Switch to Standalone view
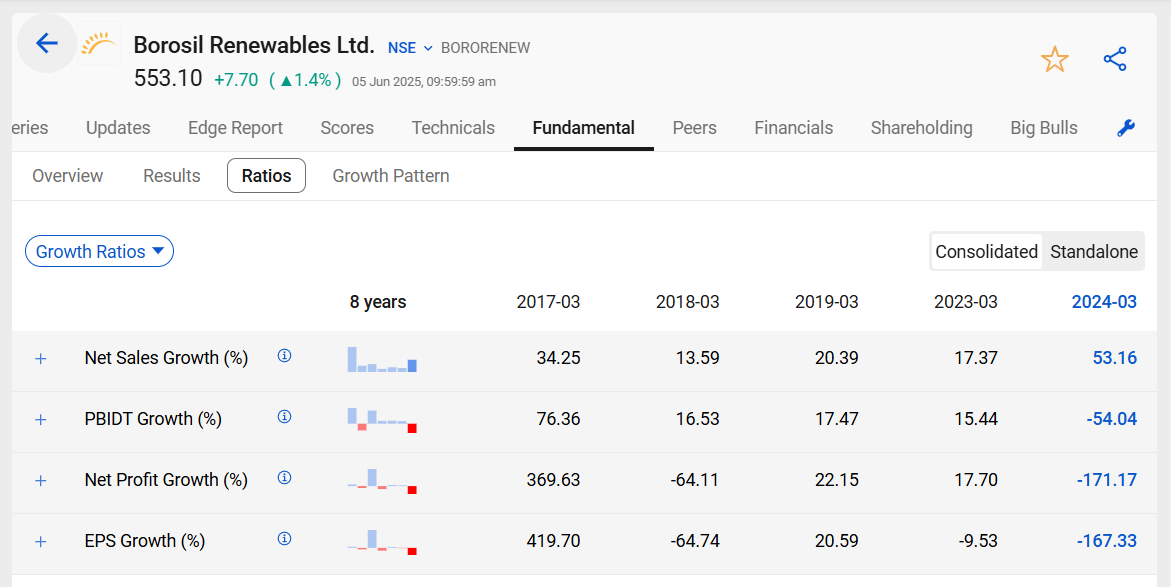The height and width of the screenshot is (587, 1171). pos(1094,252)
